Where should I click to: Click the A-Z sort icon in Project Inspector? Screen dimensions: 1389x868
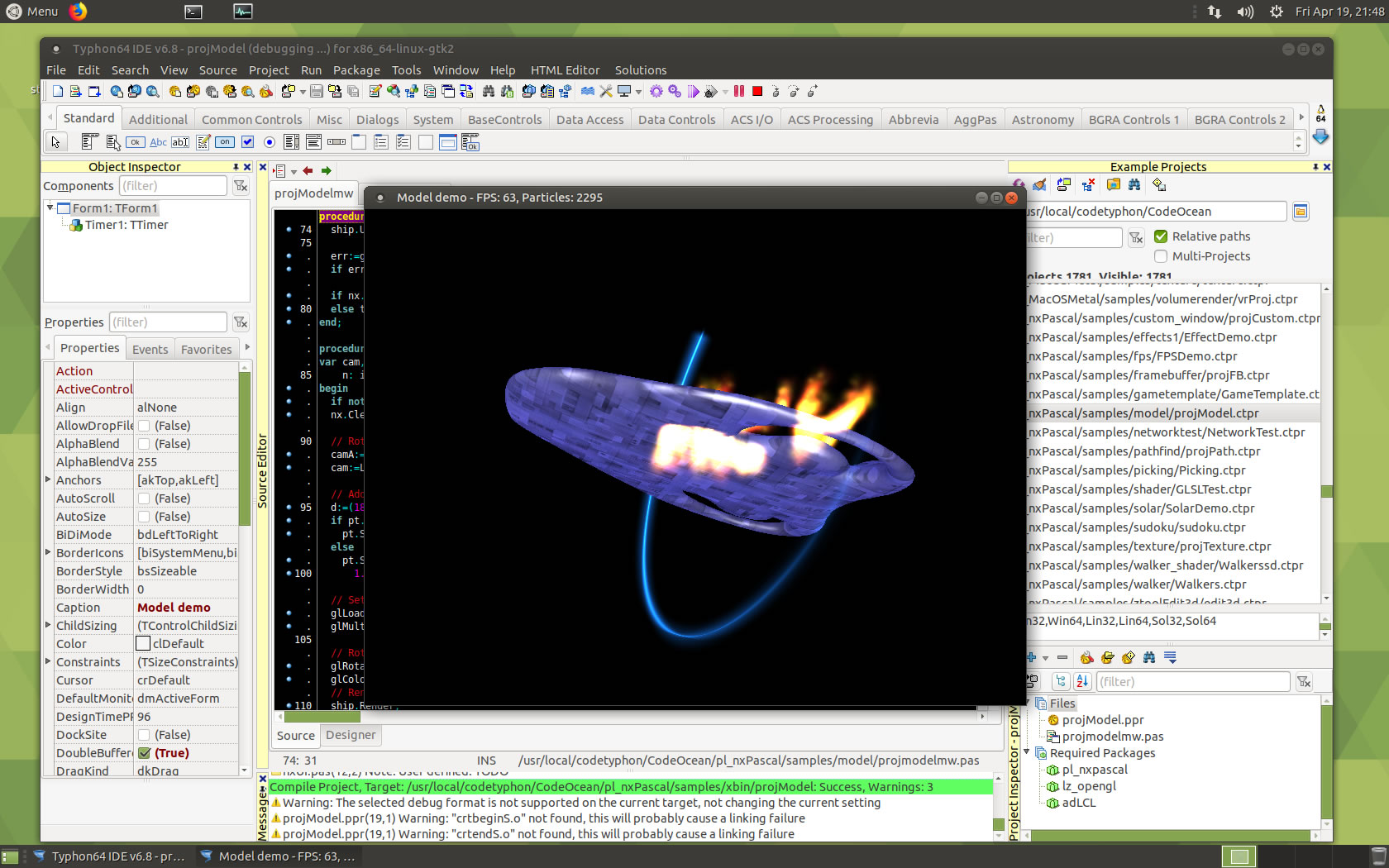coord(1082,682)
